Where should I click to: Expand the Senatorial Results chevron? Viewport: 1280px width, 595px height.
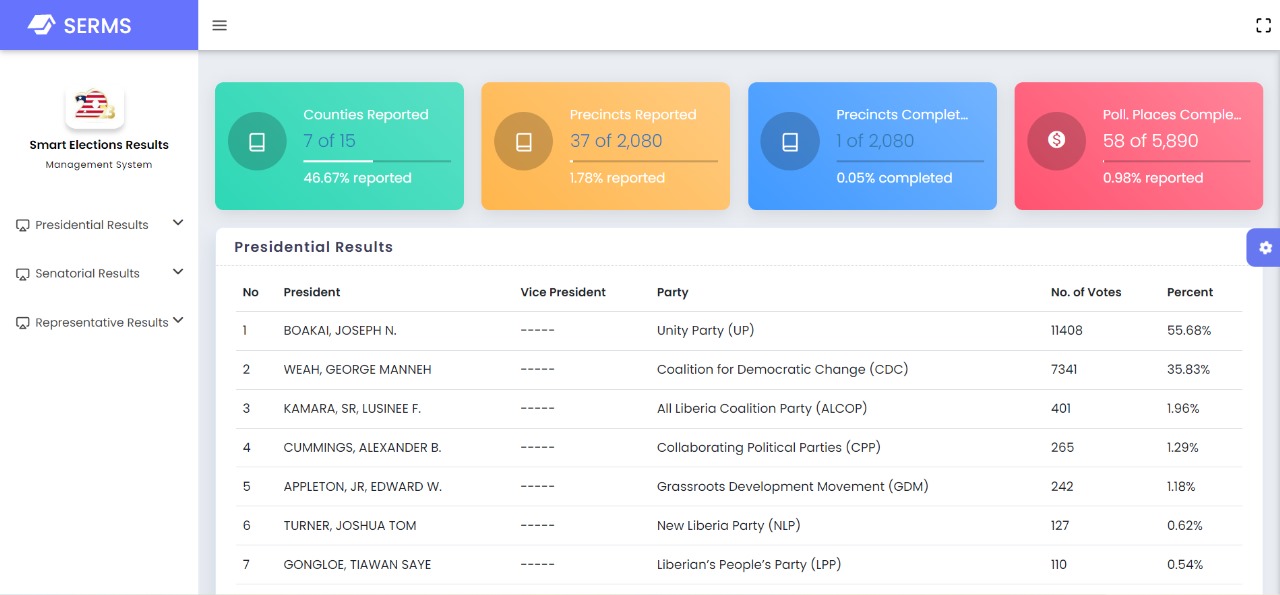(178, 271)
